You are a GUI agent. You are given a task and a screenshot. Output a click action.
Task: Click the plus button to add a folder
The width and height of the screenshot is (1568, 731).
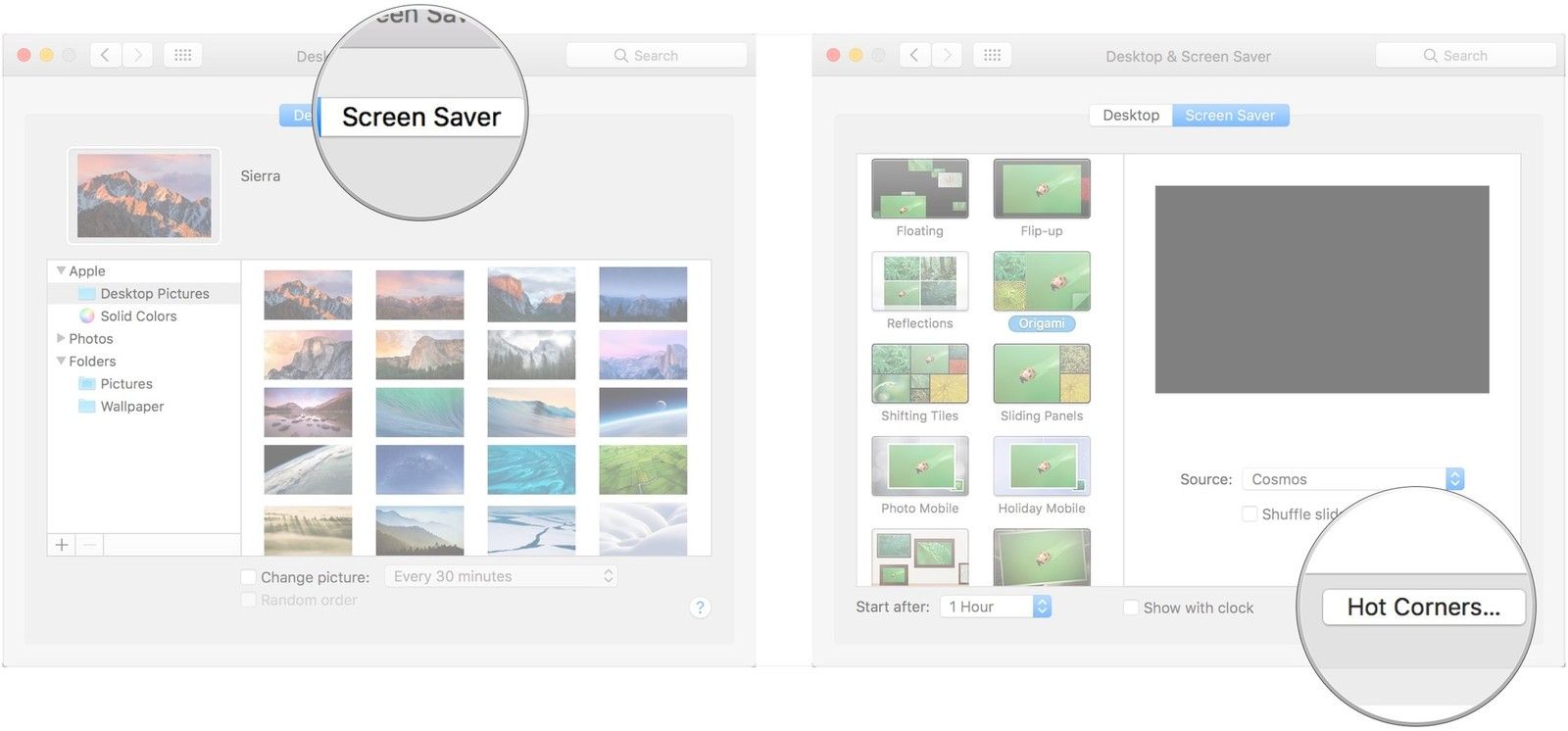[62, 545]
